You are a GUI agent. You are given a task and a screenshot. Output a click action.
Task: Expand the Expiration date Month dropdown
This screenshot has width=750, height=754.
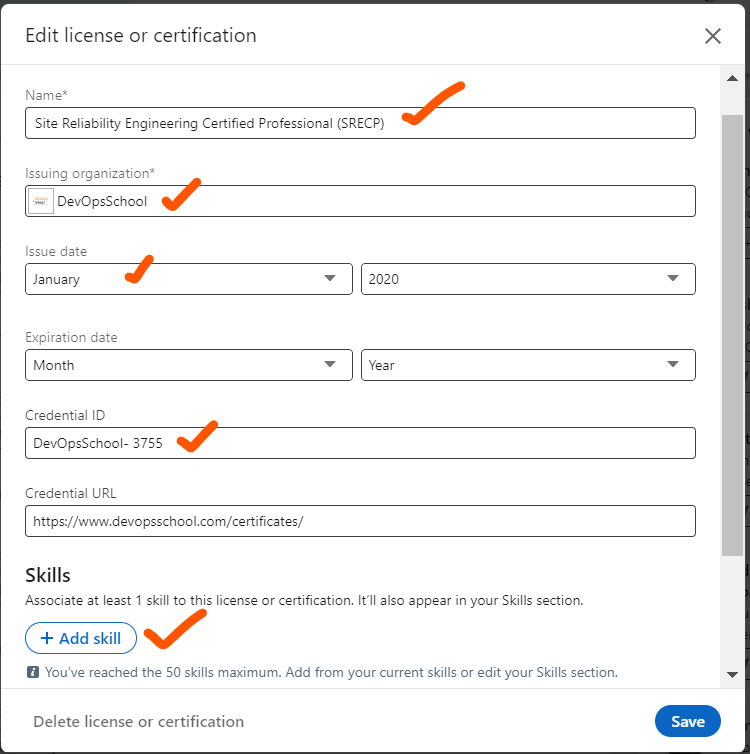tap(189, 365)
